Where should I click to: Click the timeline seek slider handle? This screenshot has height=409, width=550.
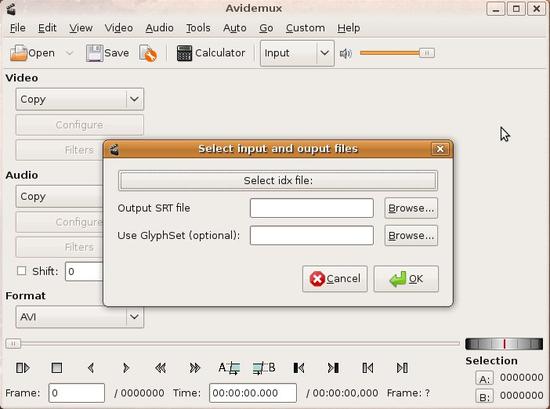point(13,343)
